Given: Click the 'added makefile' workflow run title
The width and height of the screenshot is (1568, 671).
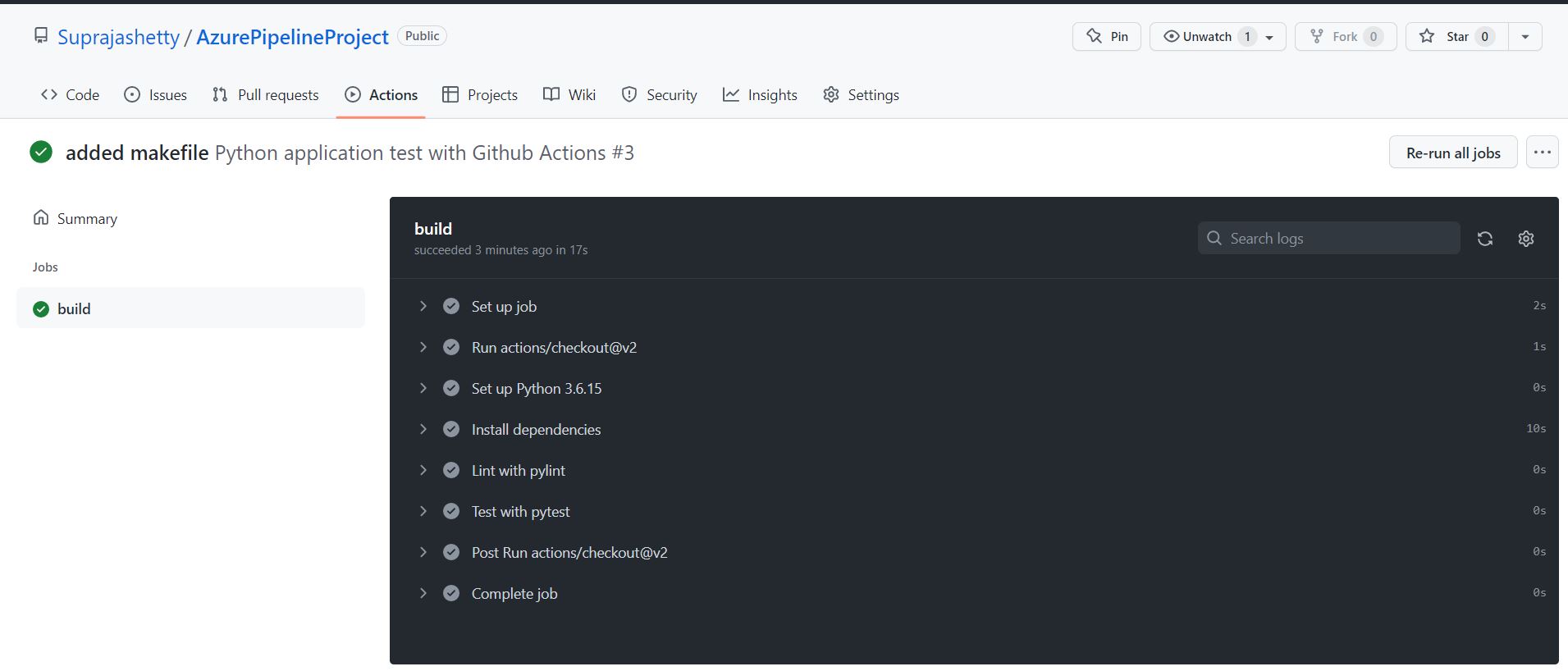Looking at the screenshot, I should (x=137, y=153).
